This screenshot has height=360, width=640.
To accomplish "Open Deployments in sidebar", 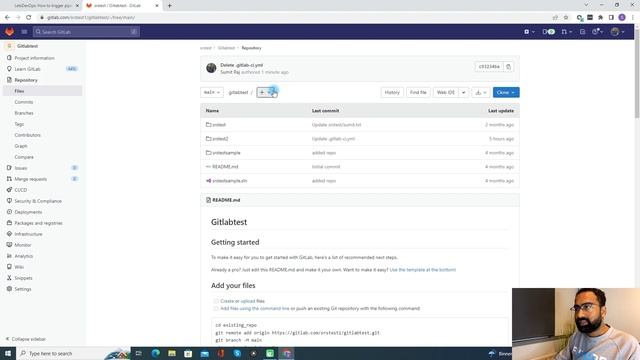I will tap(28, 212).
